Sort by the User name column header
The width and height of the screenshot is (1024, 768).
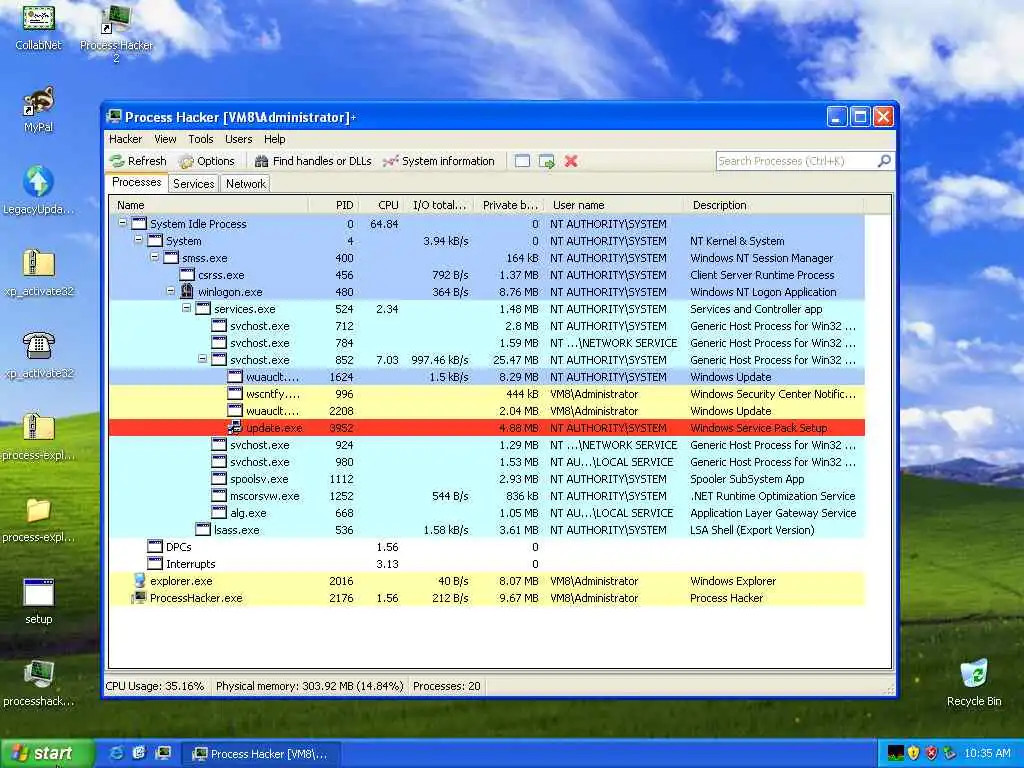[x=615, y=205]
